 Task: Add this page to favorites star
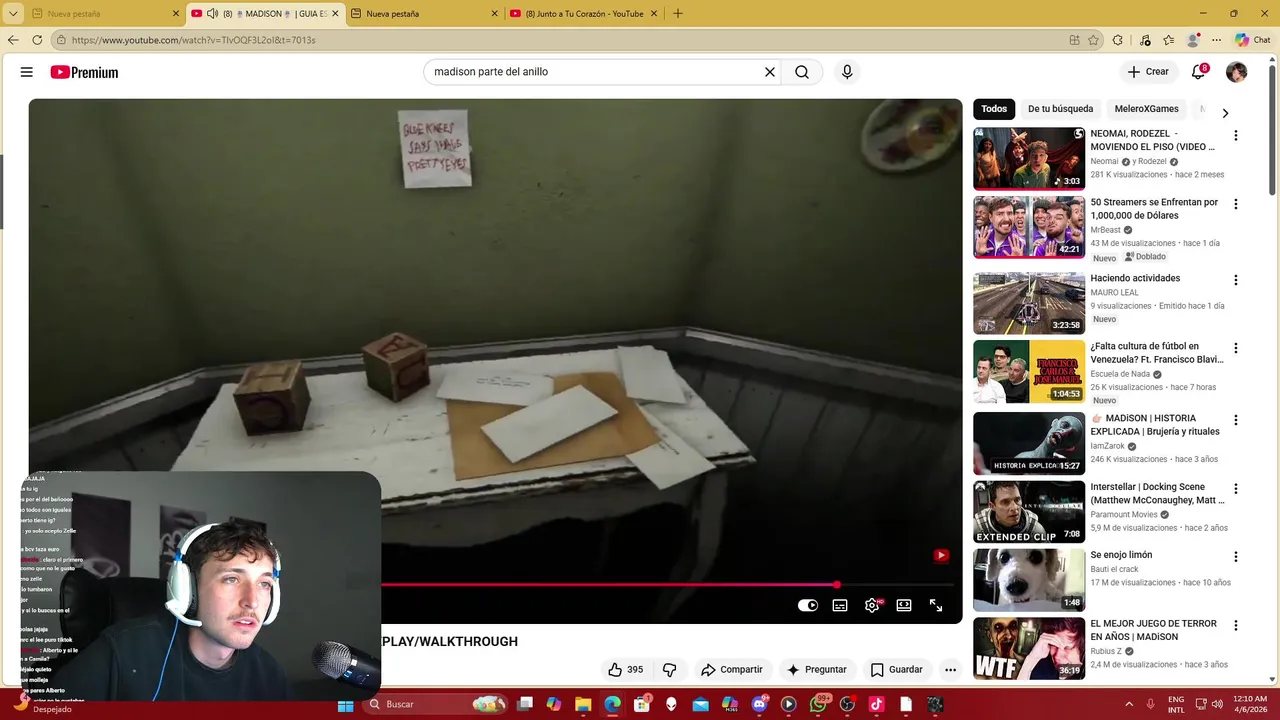[1093, 40]
